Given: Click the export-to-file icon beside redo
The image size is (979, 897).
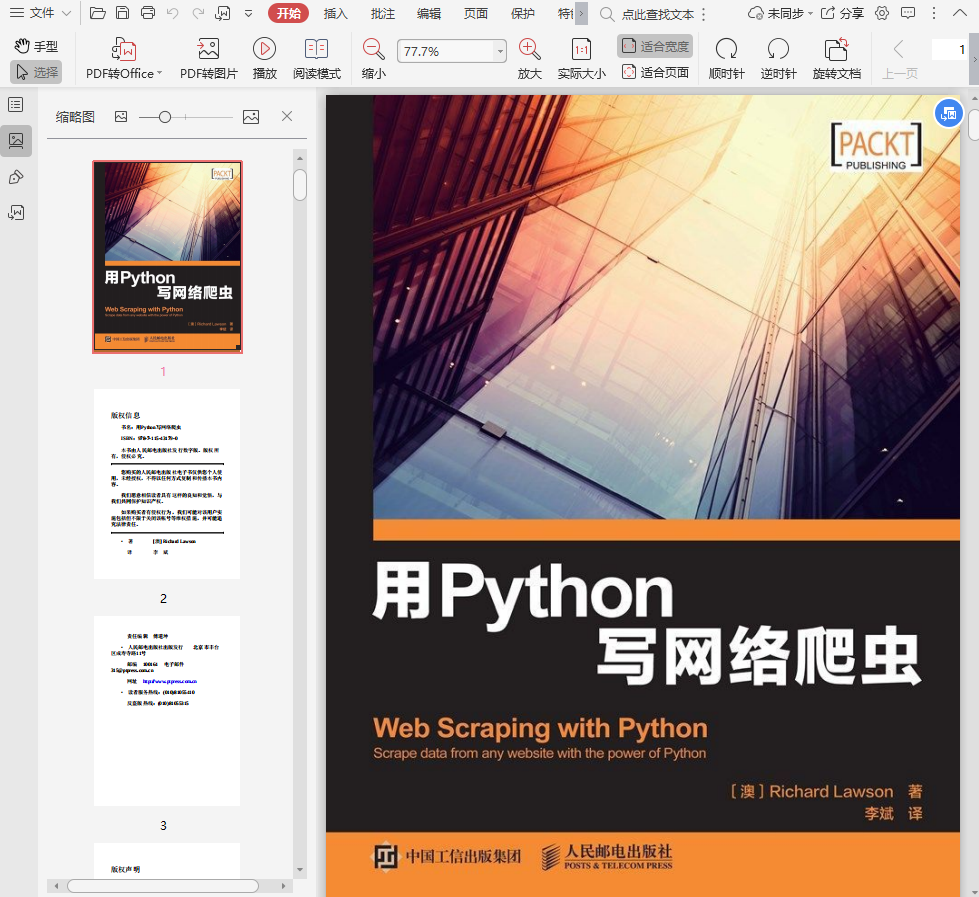Looking at the screenshot, I should click(223, 13).
